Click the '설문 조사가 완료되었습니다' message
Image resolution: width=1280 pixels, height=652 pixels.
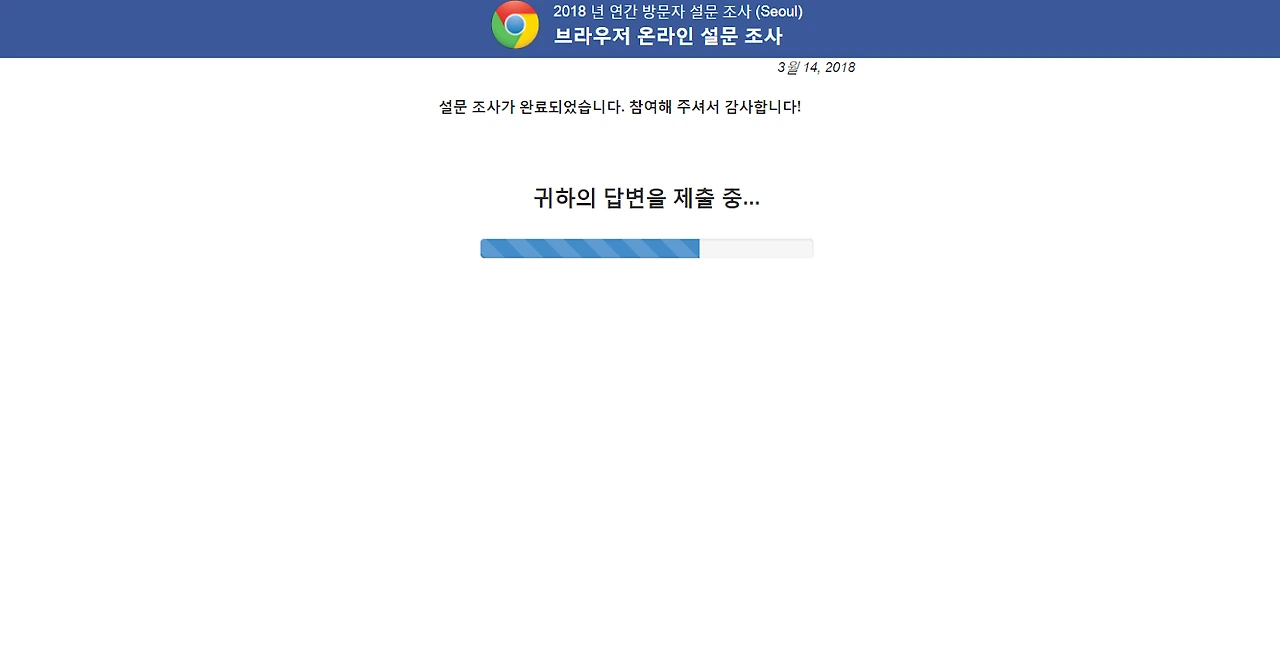coord(532,107)
